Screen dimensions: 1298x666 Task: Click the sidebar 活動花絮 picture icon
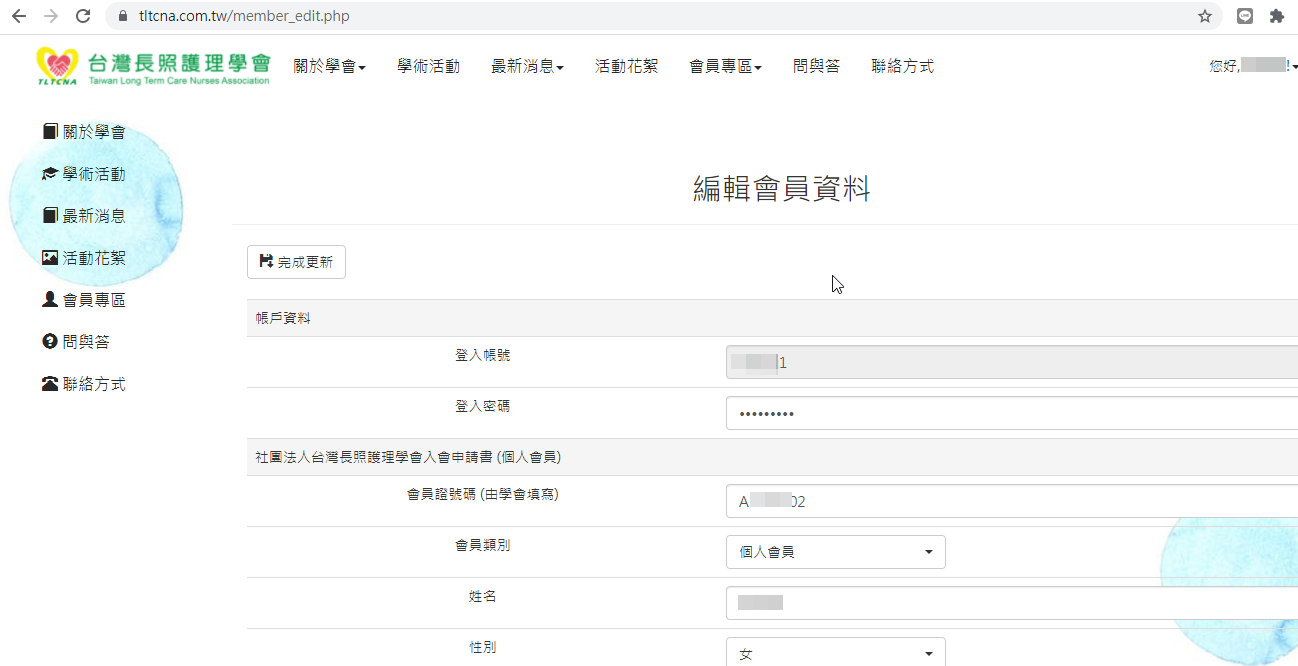[x=50, y=258]
